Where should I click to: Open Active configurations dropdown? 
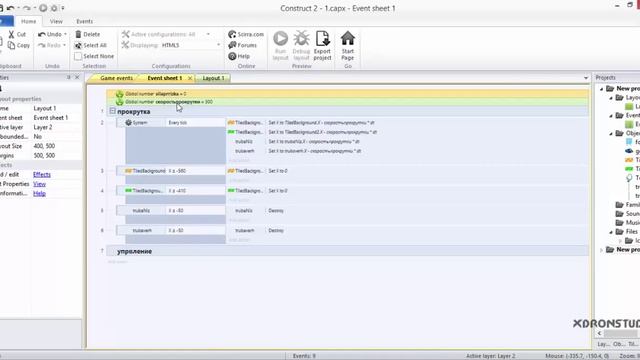208,34
